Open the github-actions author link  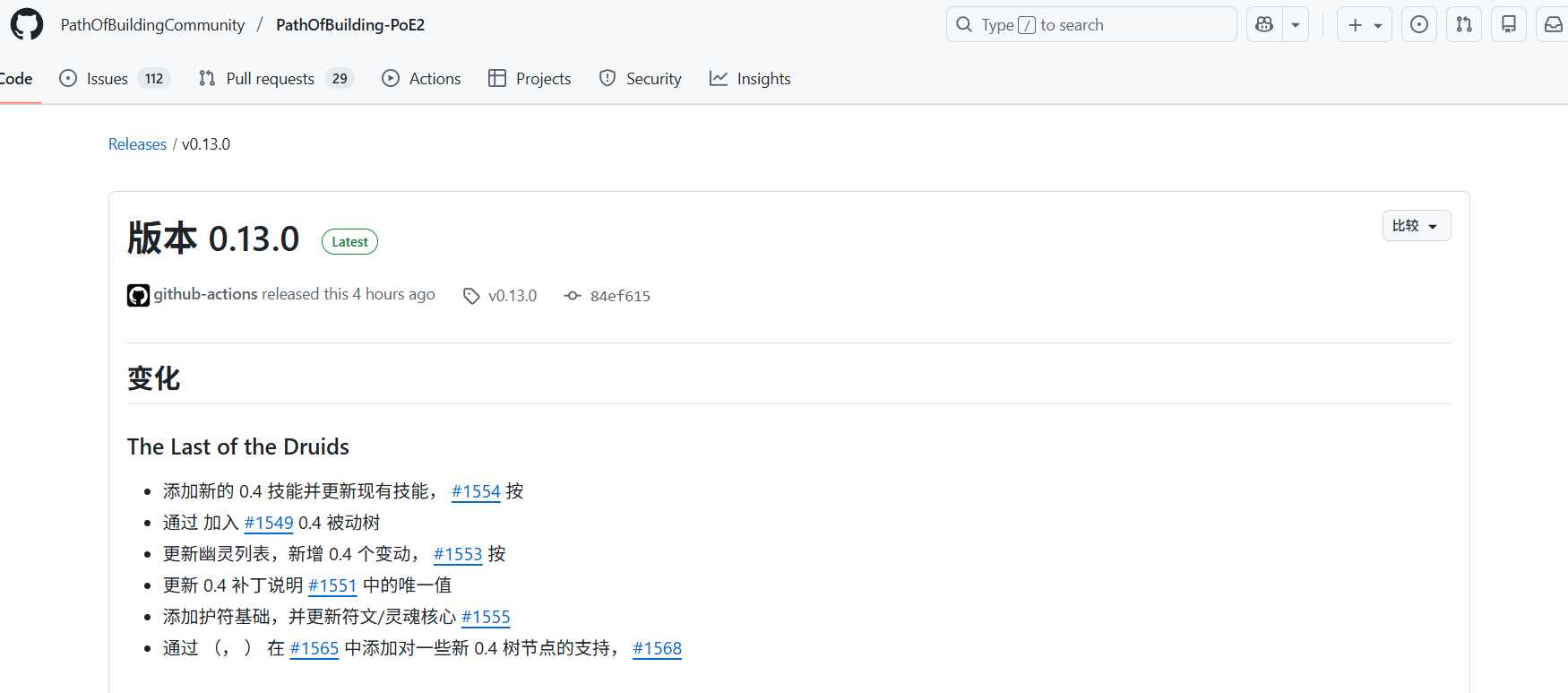(205, 294)
